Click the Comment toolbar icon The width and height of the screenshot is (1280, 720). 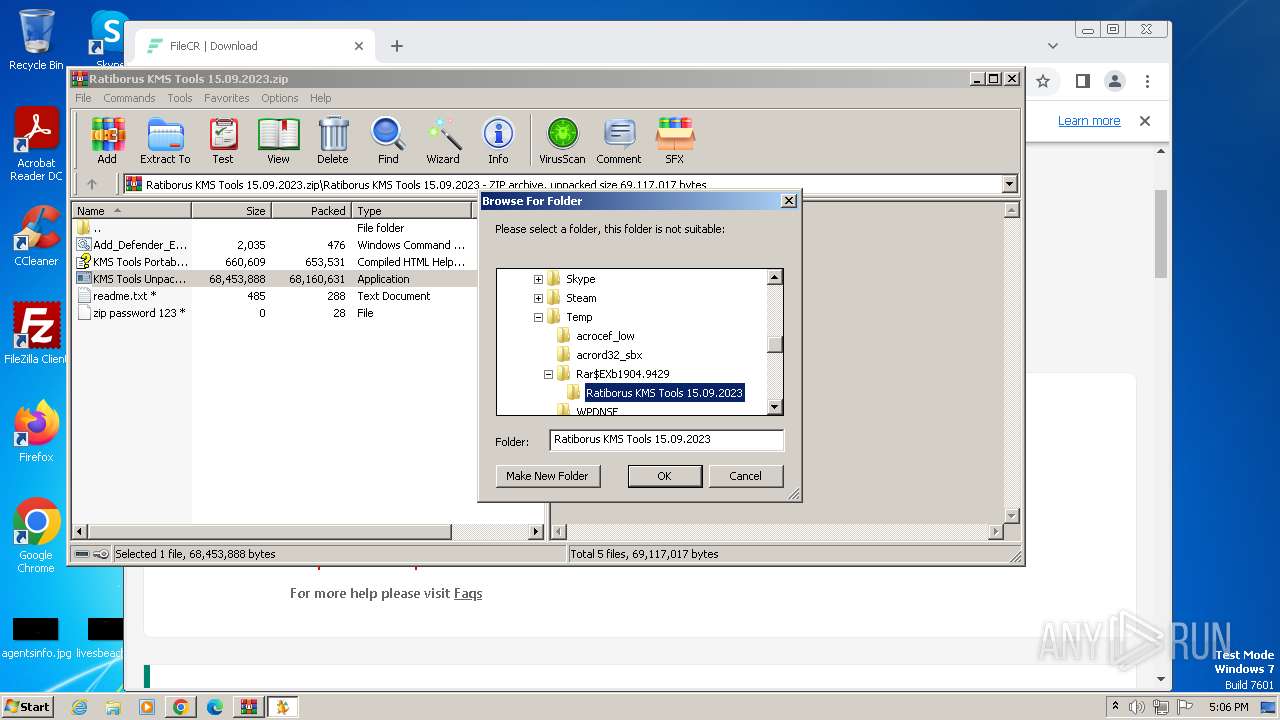pyautogui.click(x=619, y=140)
